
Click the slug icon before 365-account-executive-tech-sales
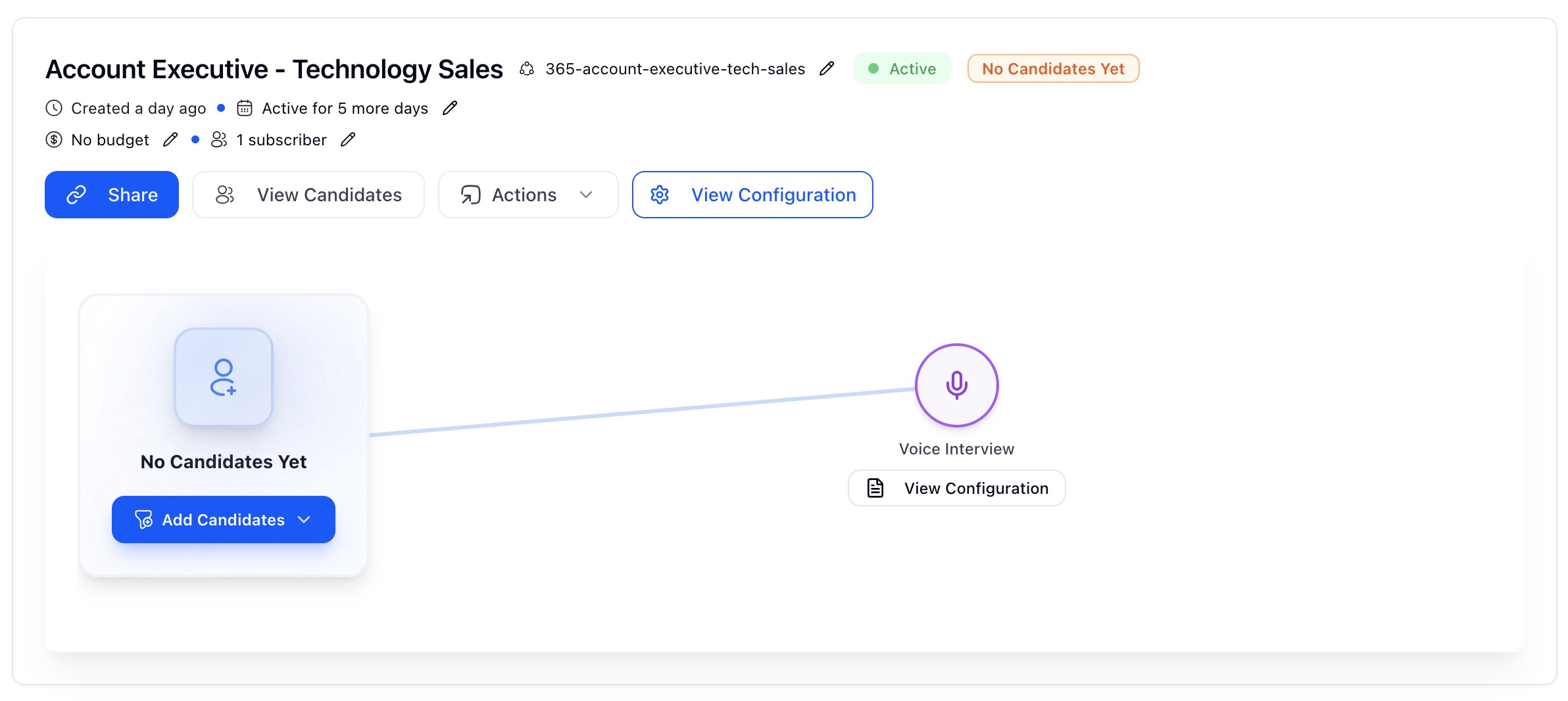[527, 69]
